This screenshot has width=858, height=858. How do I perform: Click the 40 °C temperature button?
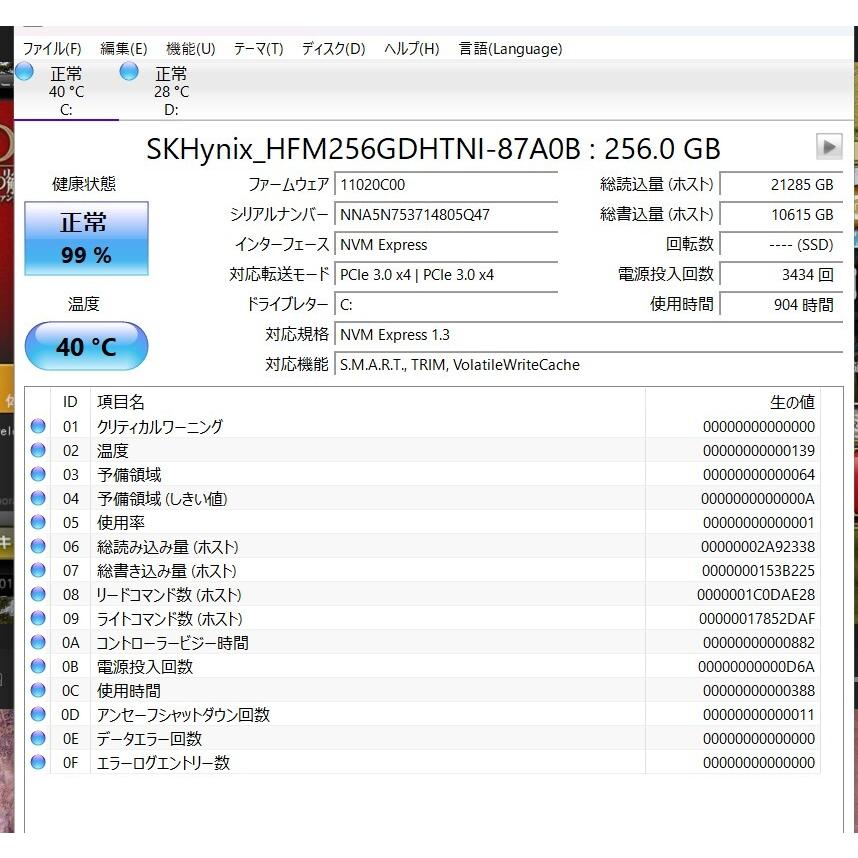86,346
